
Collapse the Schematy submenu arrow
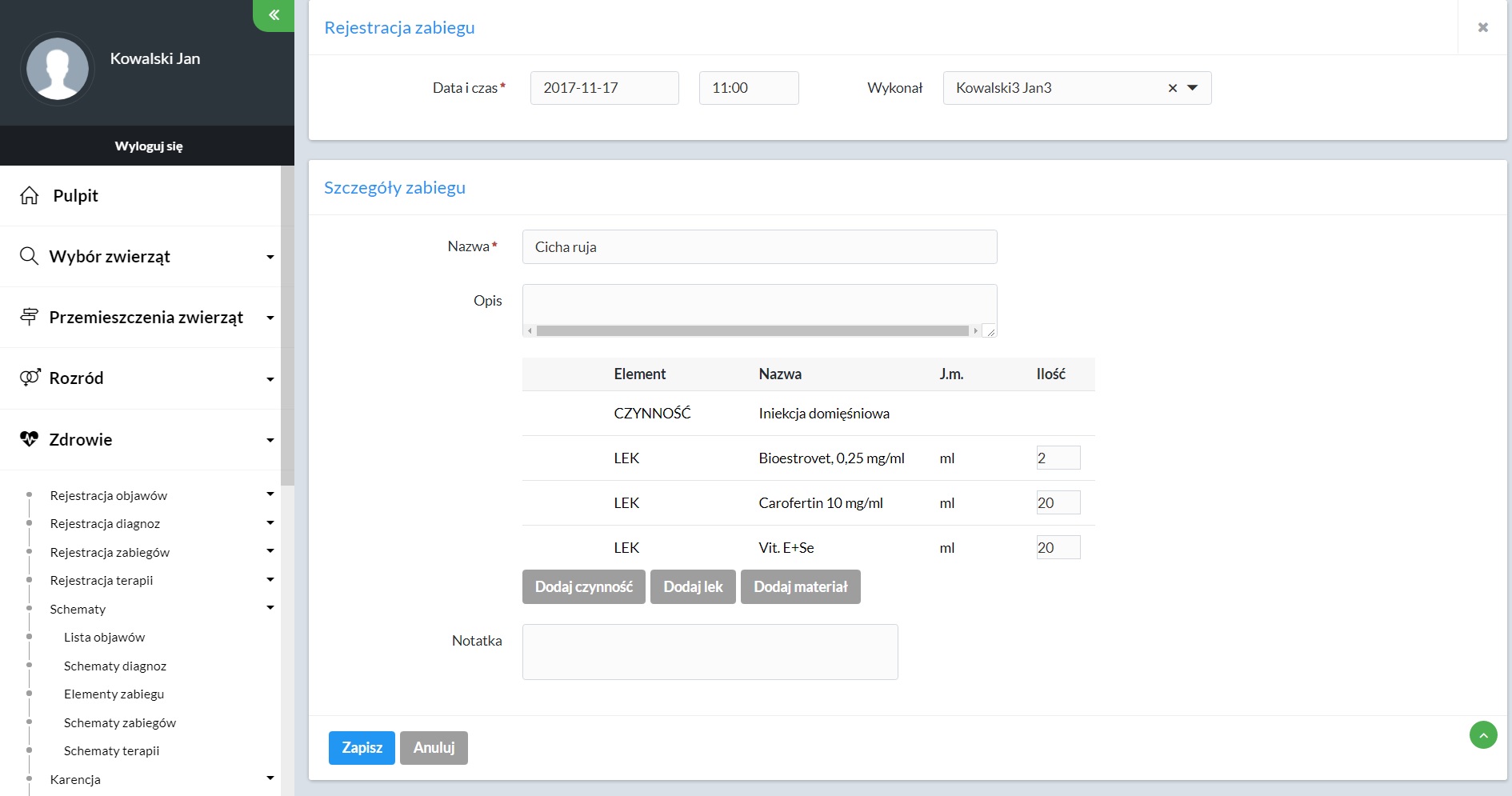tap(270, 607)
